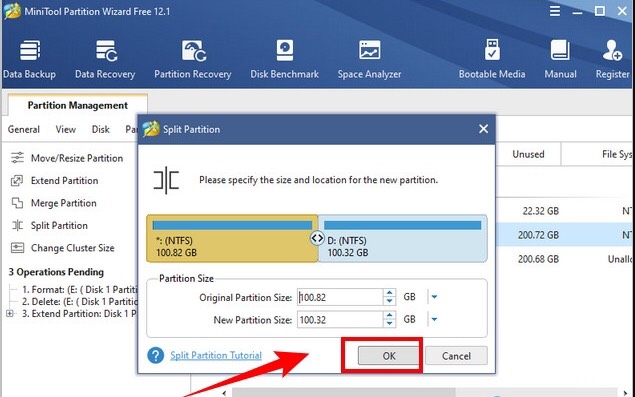Open the Split Partition Tutorial link
The height and width of the screenshot is (397, 635).
[x=216, y=355]
